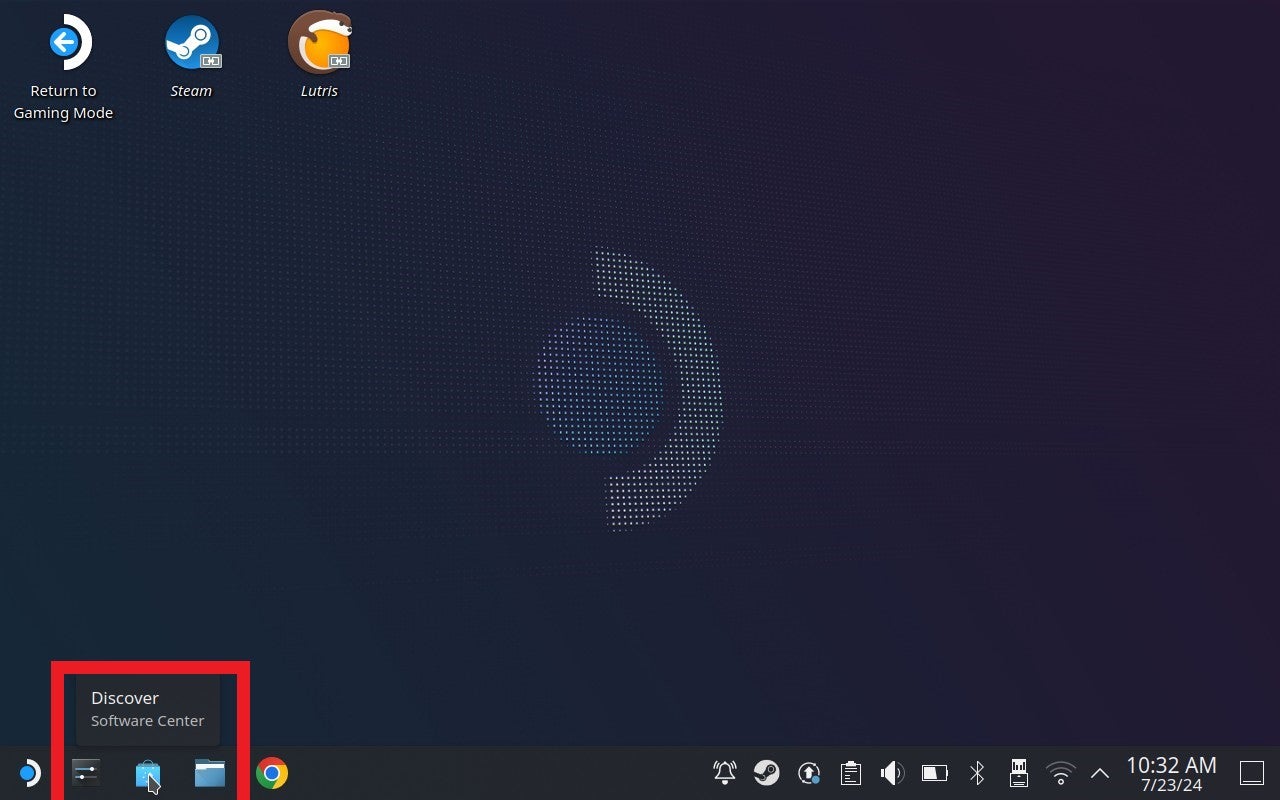Open the clipboard tray icon
This screenshot has height=800, width=1280.
[851, 773]
